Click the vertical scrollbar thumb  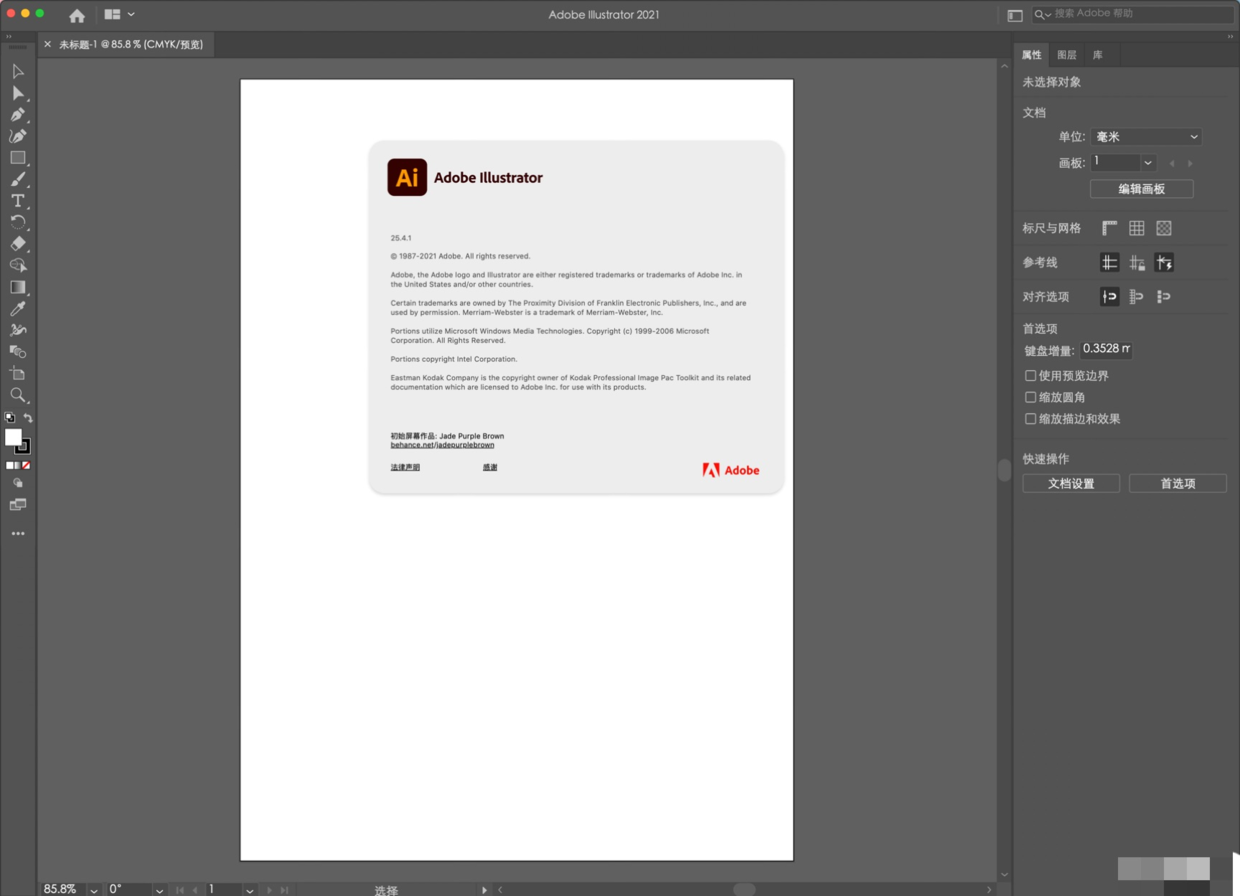1004,470
